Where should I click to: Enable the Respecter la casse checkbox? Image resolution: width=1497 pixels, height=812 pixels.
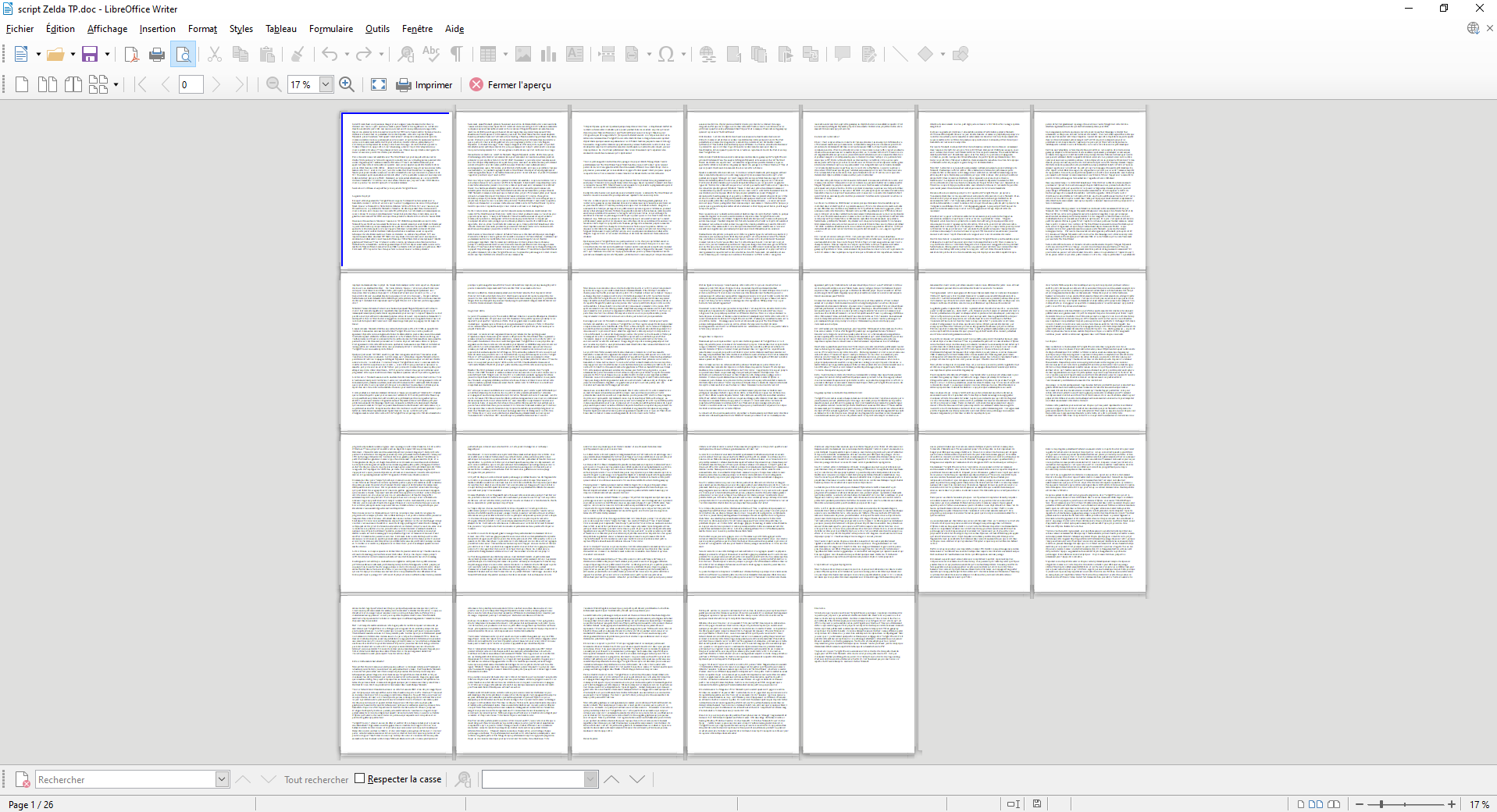[360, 778]
